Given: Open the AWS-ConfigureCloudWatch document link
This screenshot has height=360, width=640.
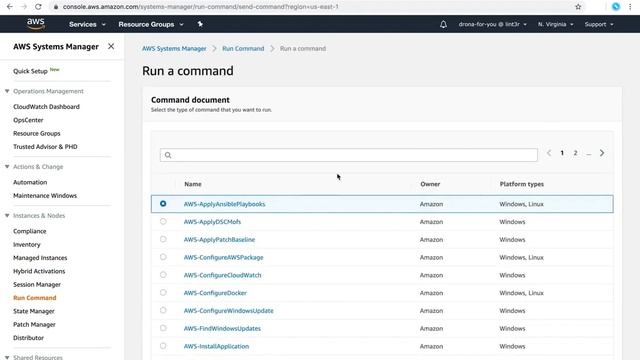Looking at the screenshot, I should point(222,275).
